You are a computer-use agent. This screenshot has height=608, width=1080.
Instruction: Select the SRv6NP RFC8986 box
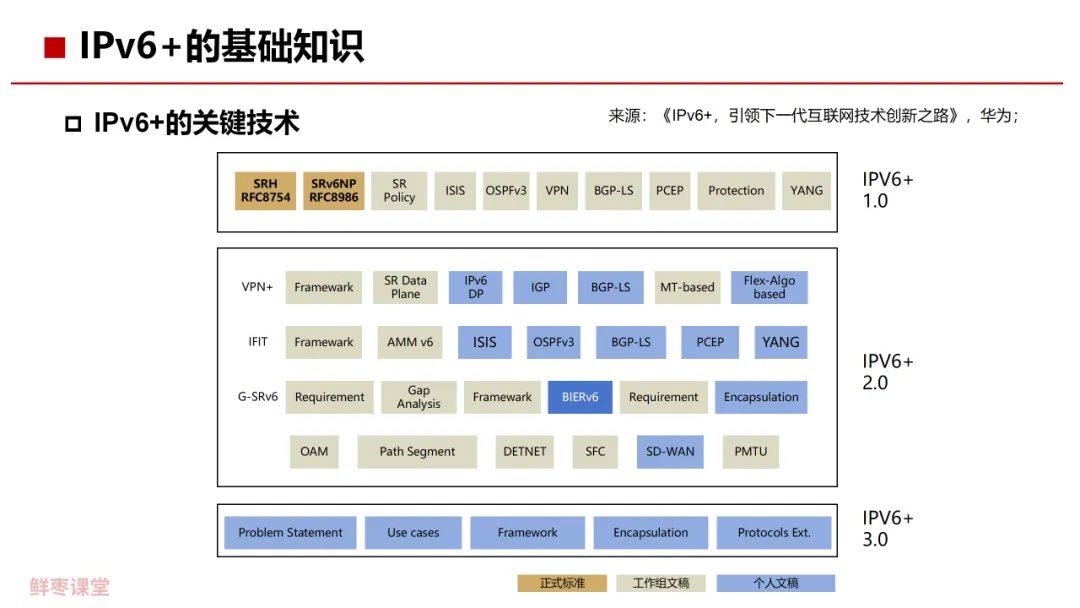pyautogui.click(x=333, y=191)
